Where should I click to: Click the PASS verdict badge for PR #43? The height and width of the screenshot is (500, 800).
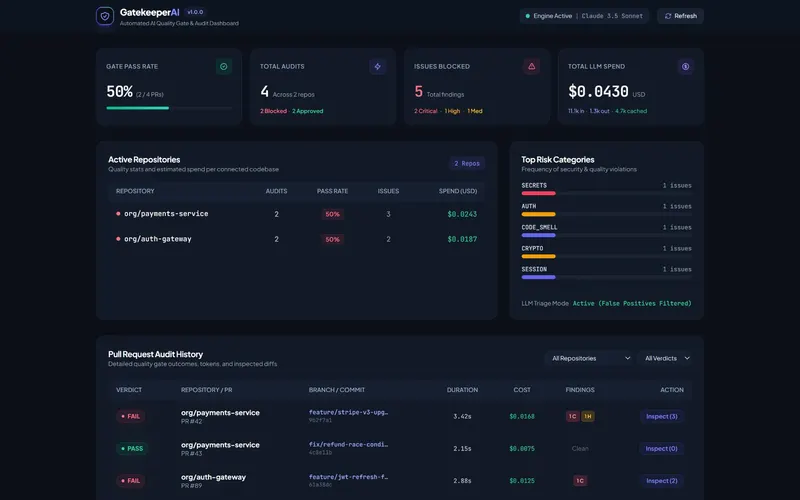point(132,448)
